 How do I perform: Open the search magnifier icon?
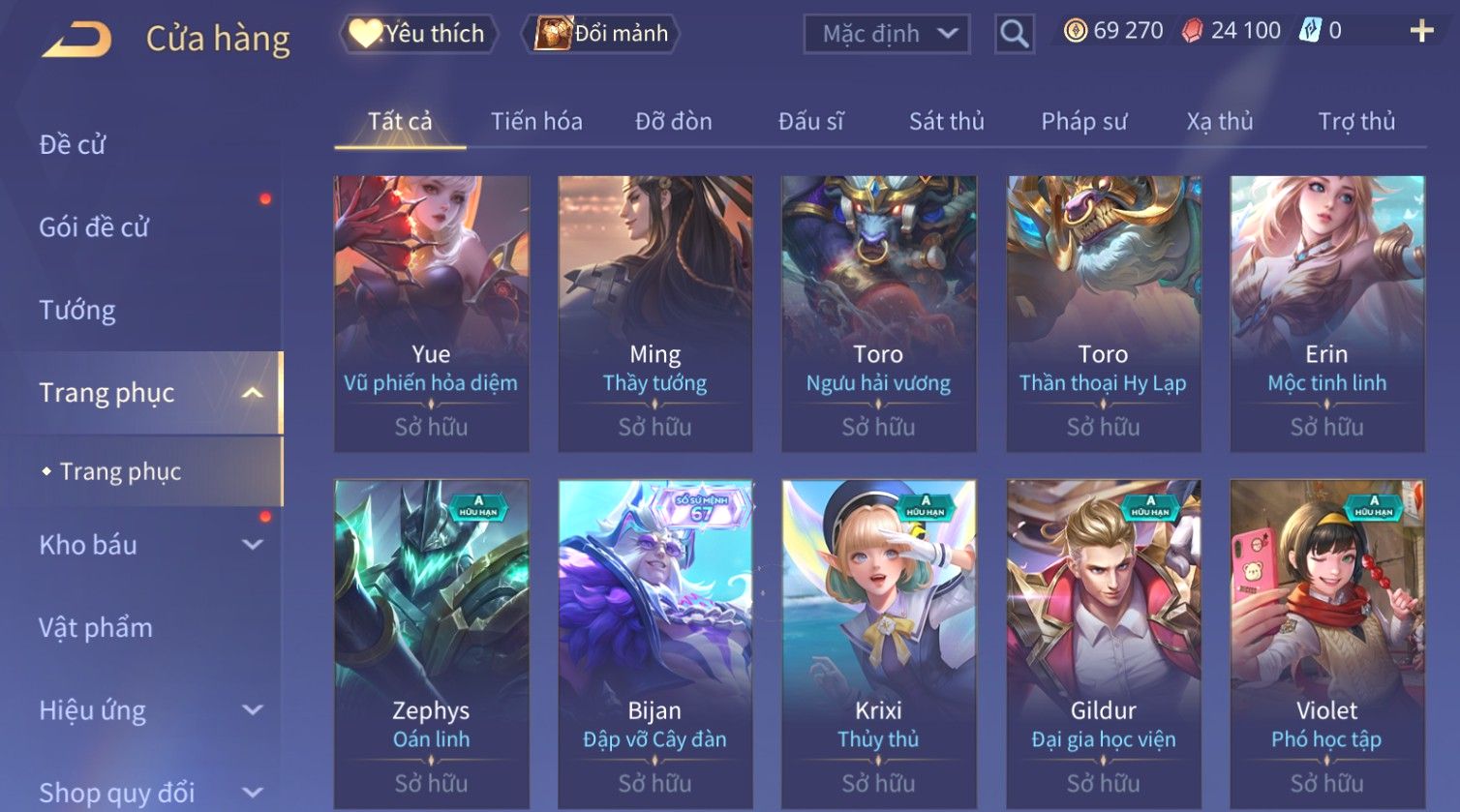click(1014, 34)
